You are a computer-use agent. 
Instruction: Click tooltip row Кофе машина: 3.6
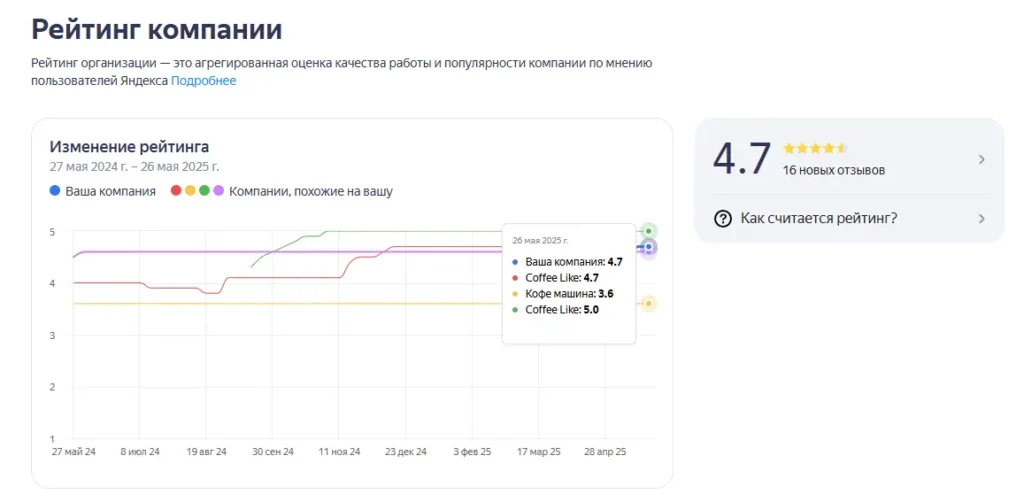(563, 294)
